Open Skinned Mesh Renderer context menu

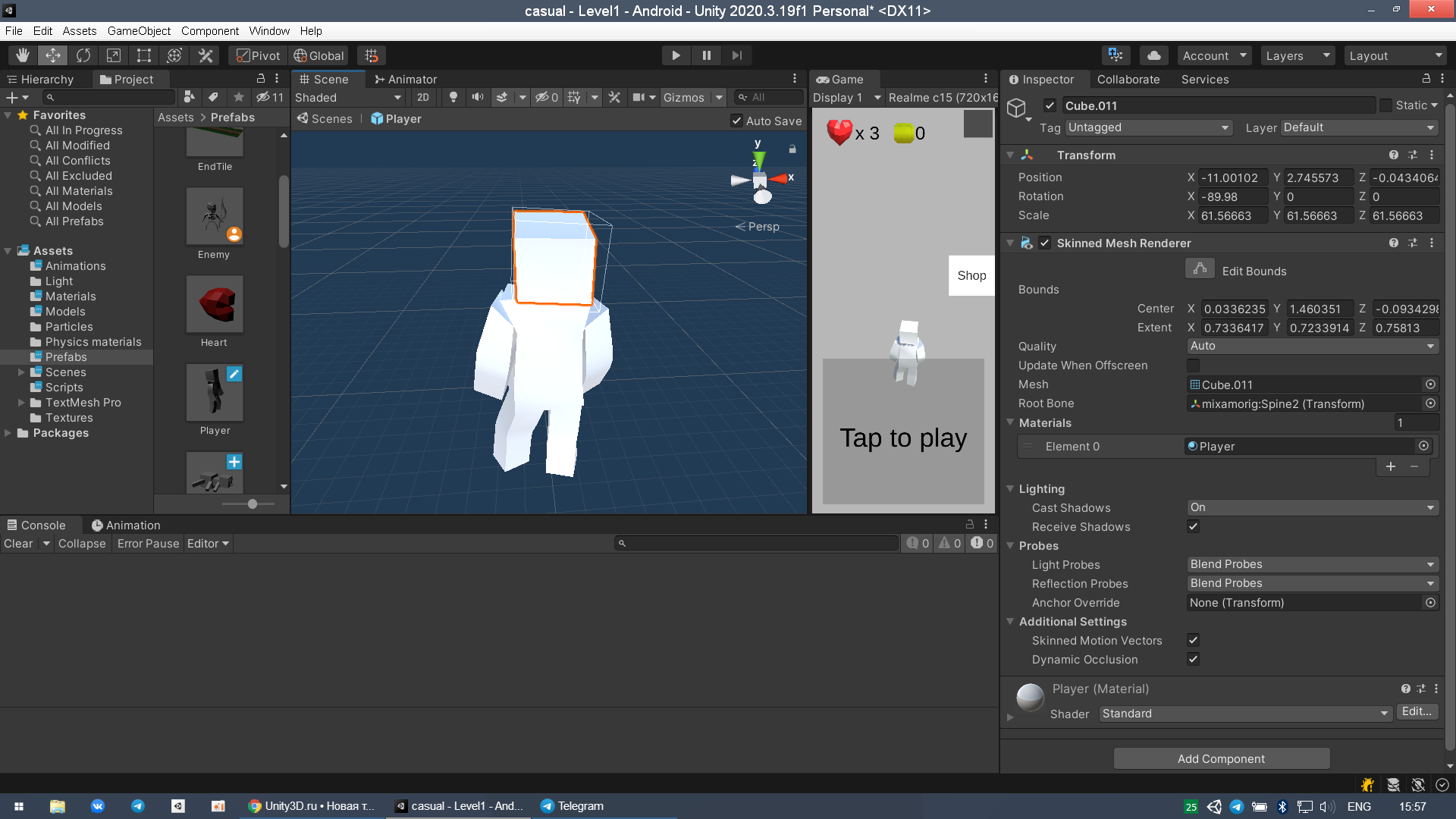[1432, 243]
